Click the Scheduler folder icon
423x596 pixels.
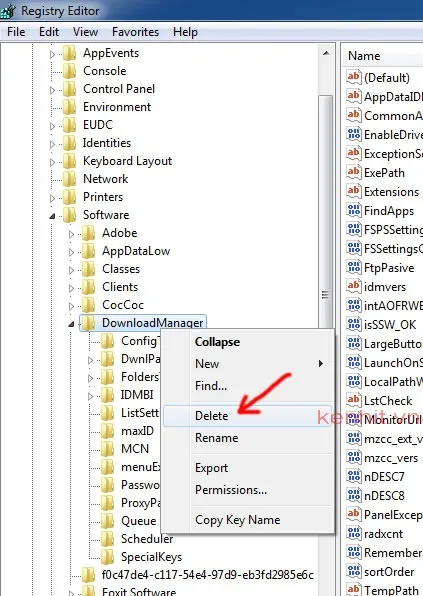[108, 539]
